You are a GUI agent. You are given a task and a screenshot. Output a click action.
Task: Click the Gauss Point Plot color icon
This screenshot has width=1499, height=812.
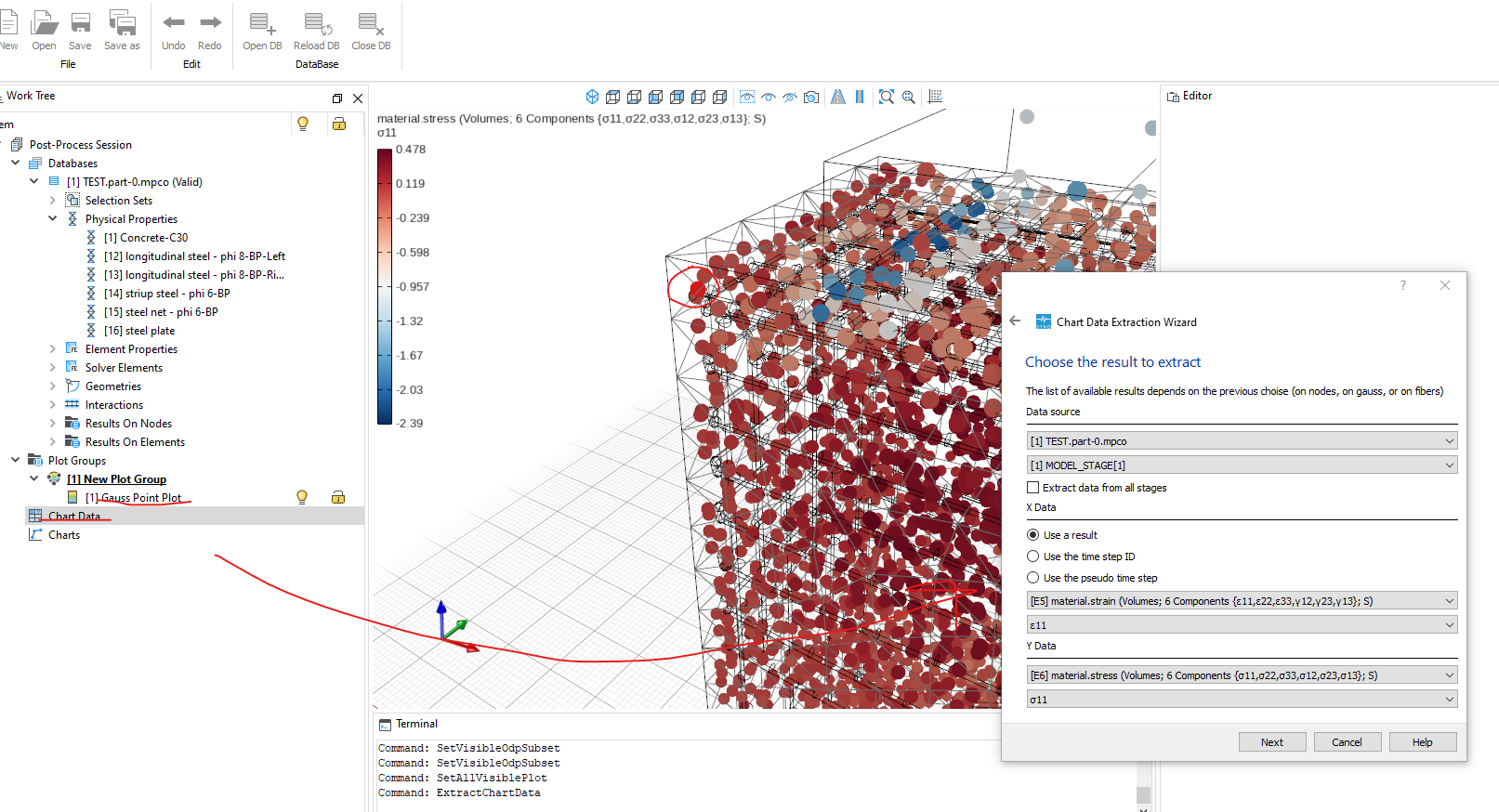[72, 497]
